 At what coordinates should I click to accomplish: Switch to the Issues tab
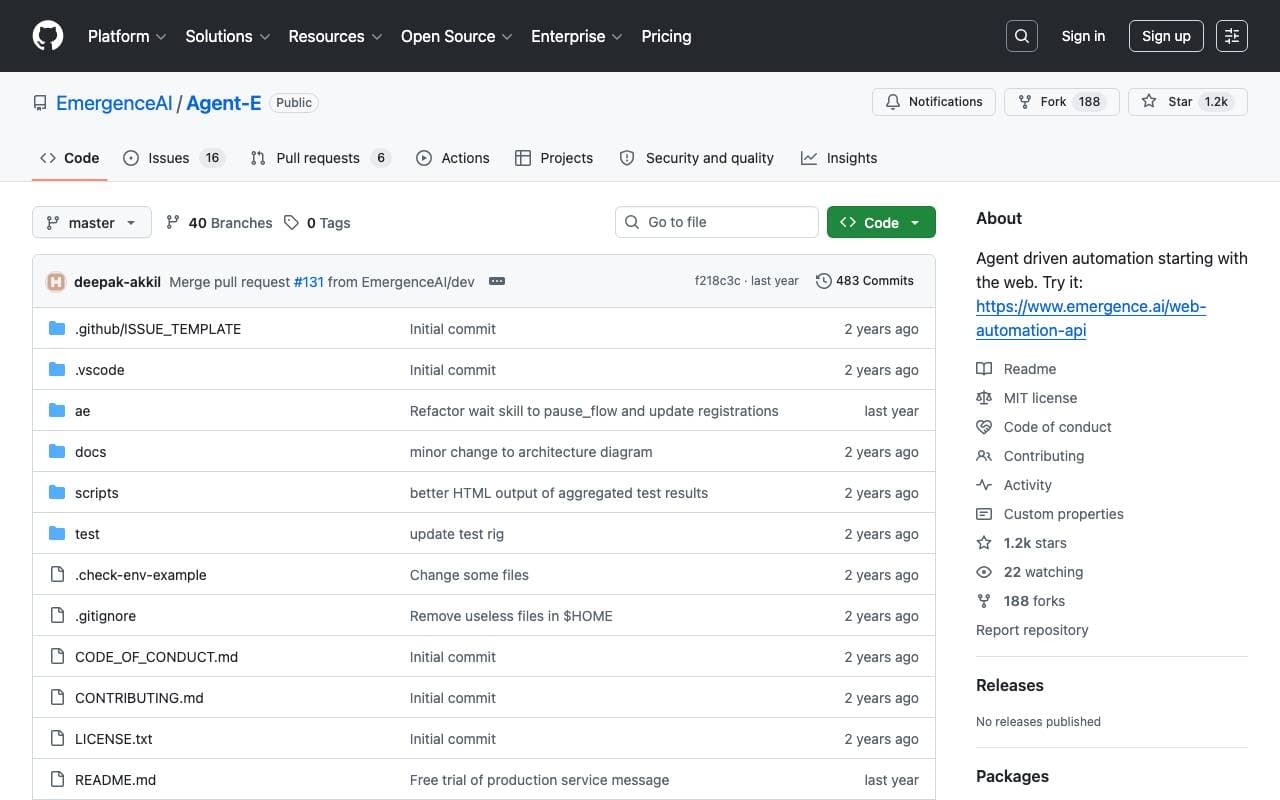tap(174, 158)
